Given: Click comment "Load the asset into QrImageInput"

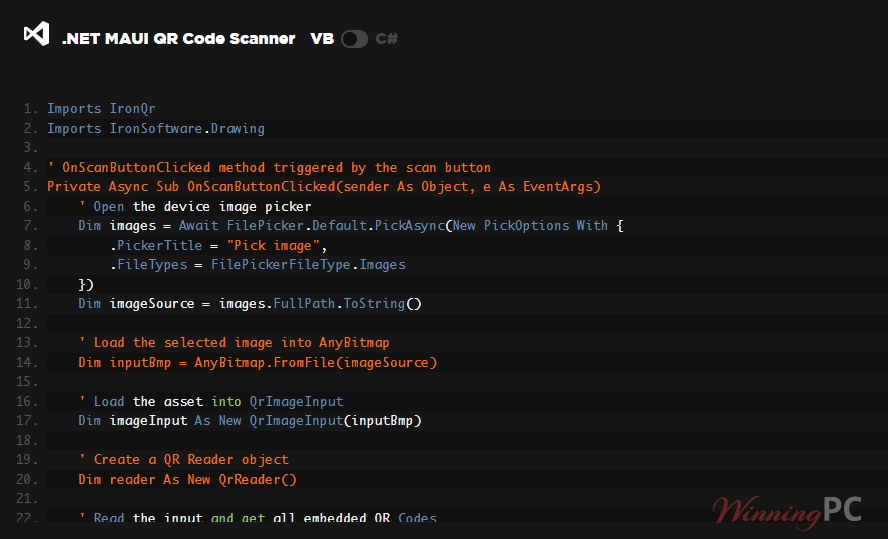Looking at the screenshot, I should [x=211, y=401].
